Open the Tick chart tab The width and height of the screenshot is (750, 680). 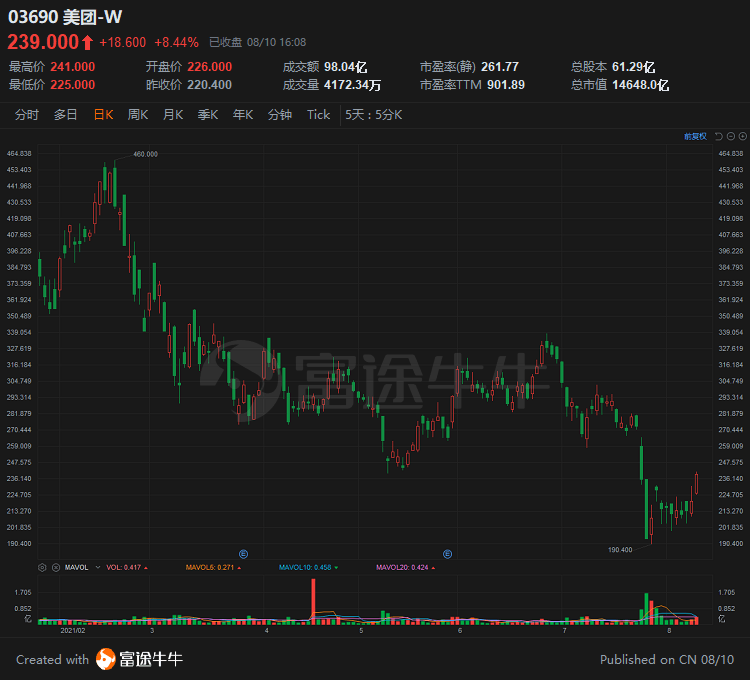(319, 115)
